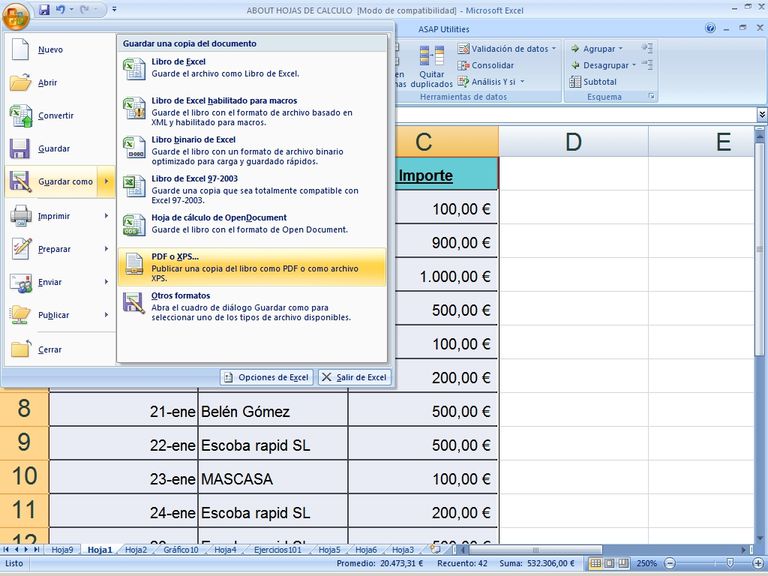
Task: Click the Opciones de Excel button
Action: click(x=266, y=377)
